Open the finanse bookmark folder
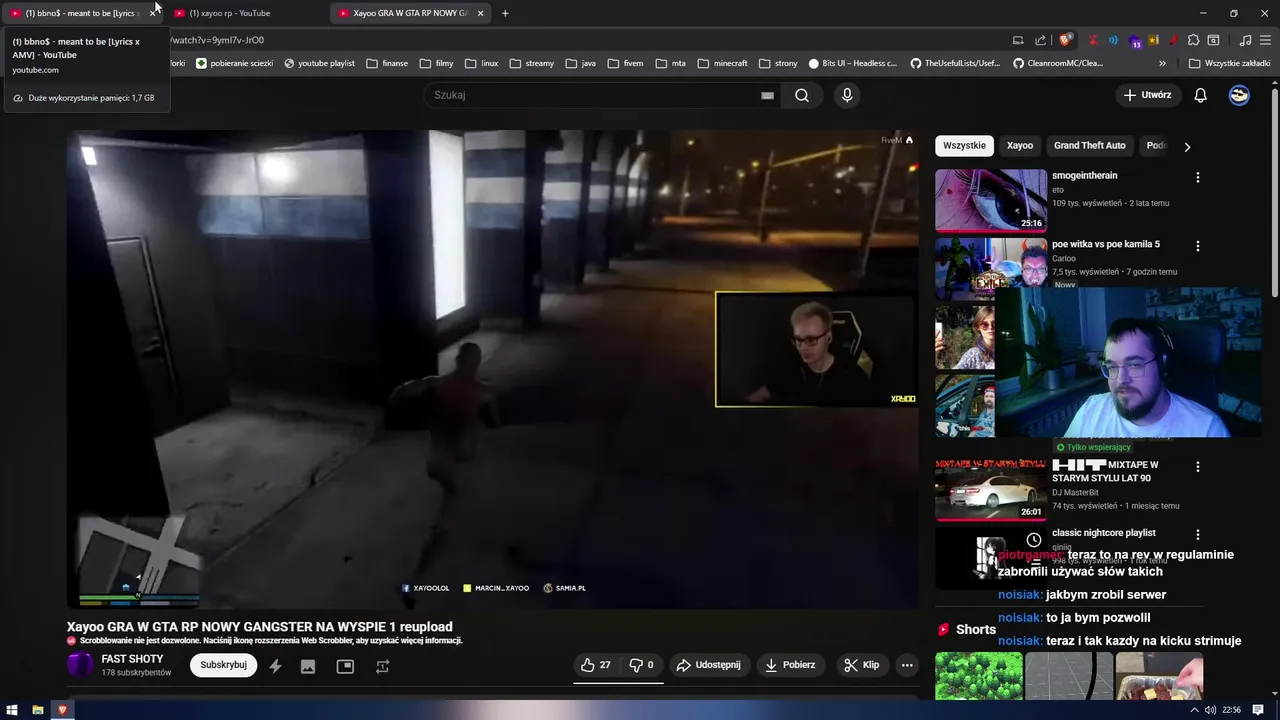The width and height of the screenshot is (1280, 720). coord(386,63)
